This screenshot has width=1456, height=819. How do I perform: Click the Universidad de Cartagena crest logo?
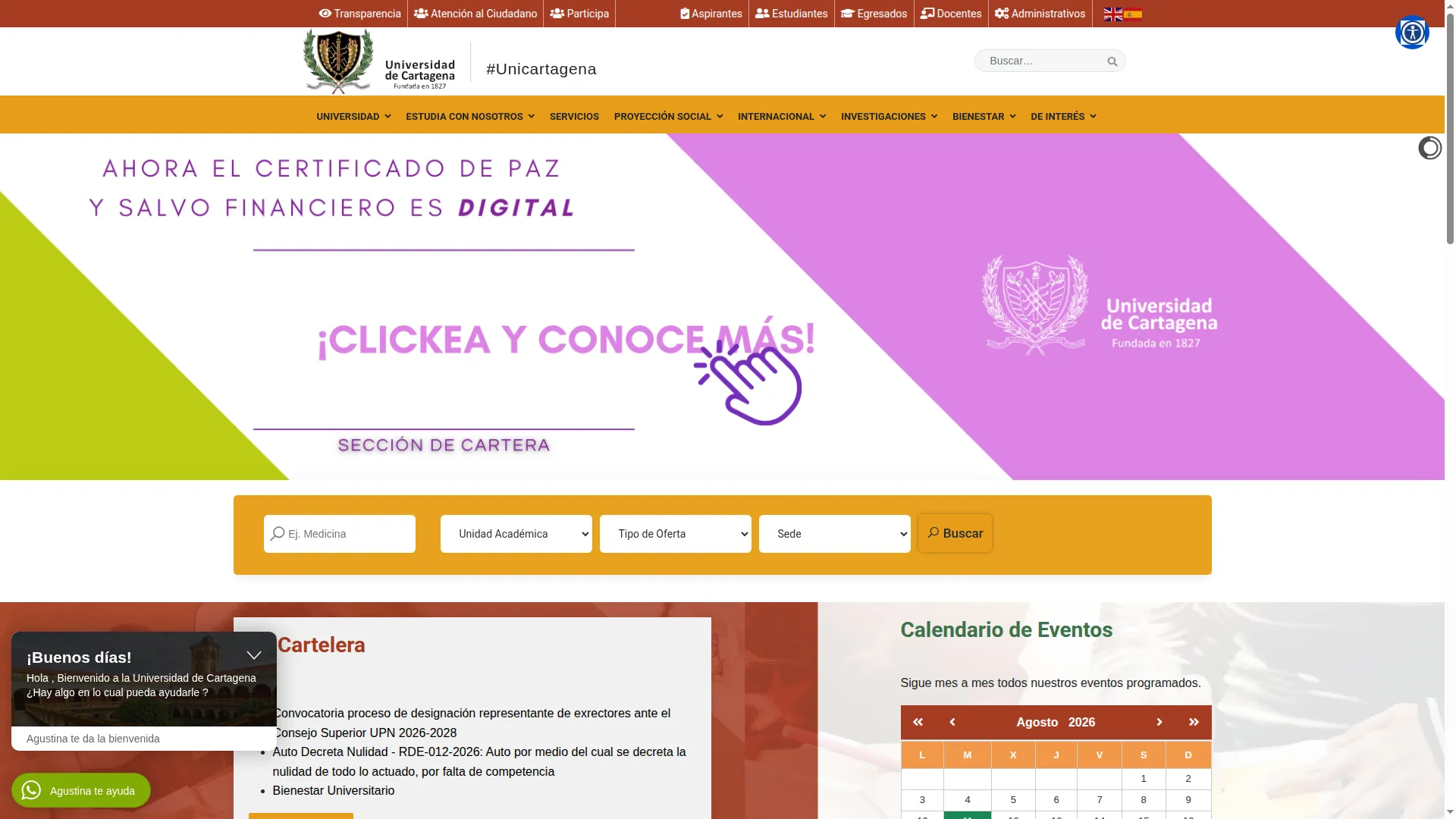coord(338,61)
